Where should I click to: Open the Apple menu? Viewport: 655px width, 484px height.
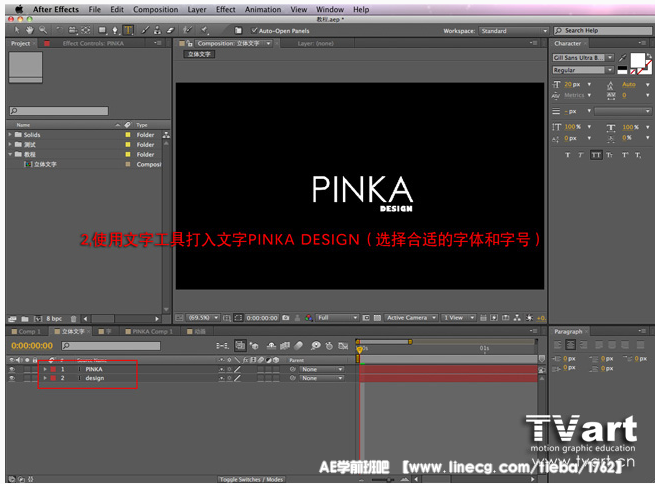pos(19,9)
